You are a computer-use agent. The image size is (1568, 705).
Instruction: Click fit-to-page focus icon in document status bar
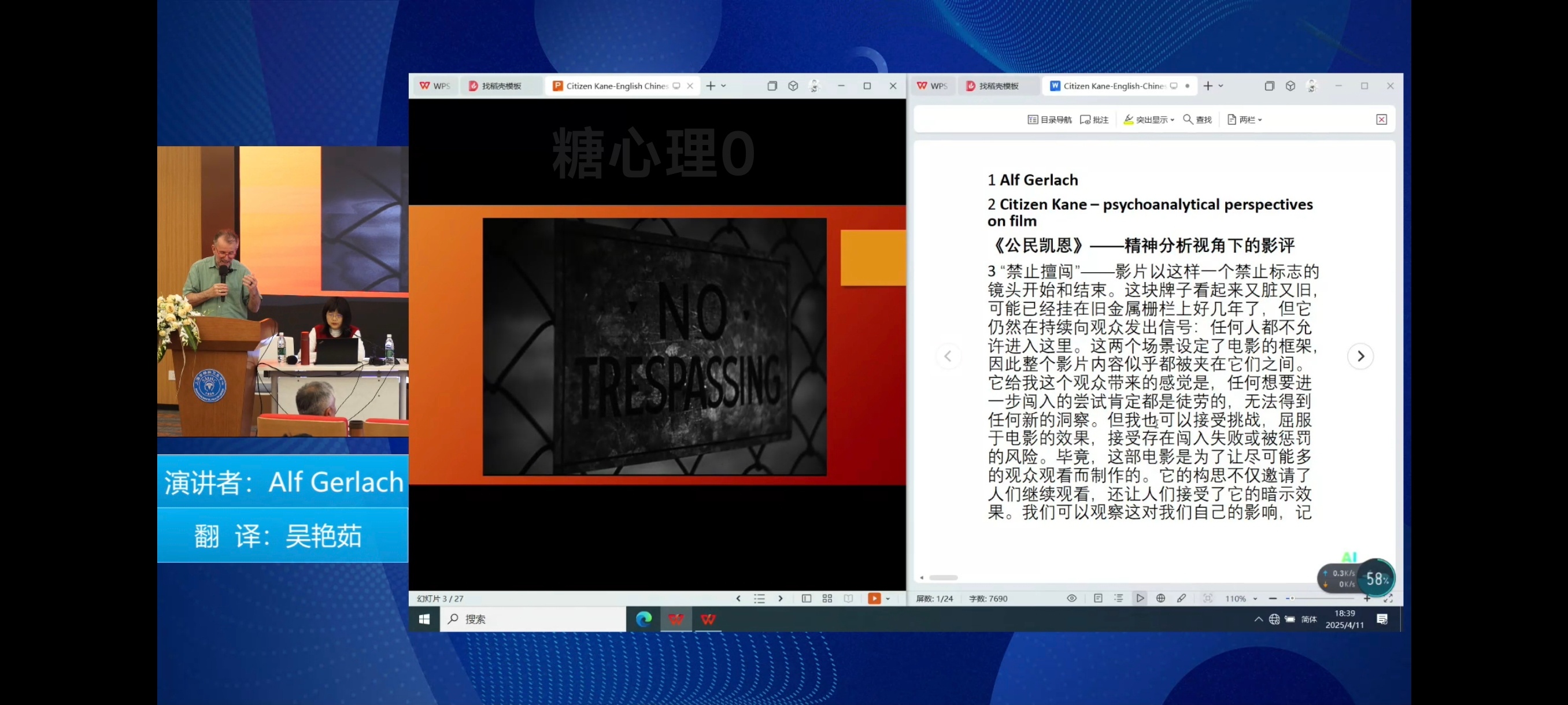[x=1208, y=599]
